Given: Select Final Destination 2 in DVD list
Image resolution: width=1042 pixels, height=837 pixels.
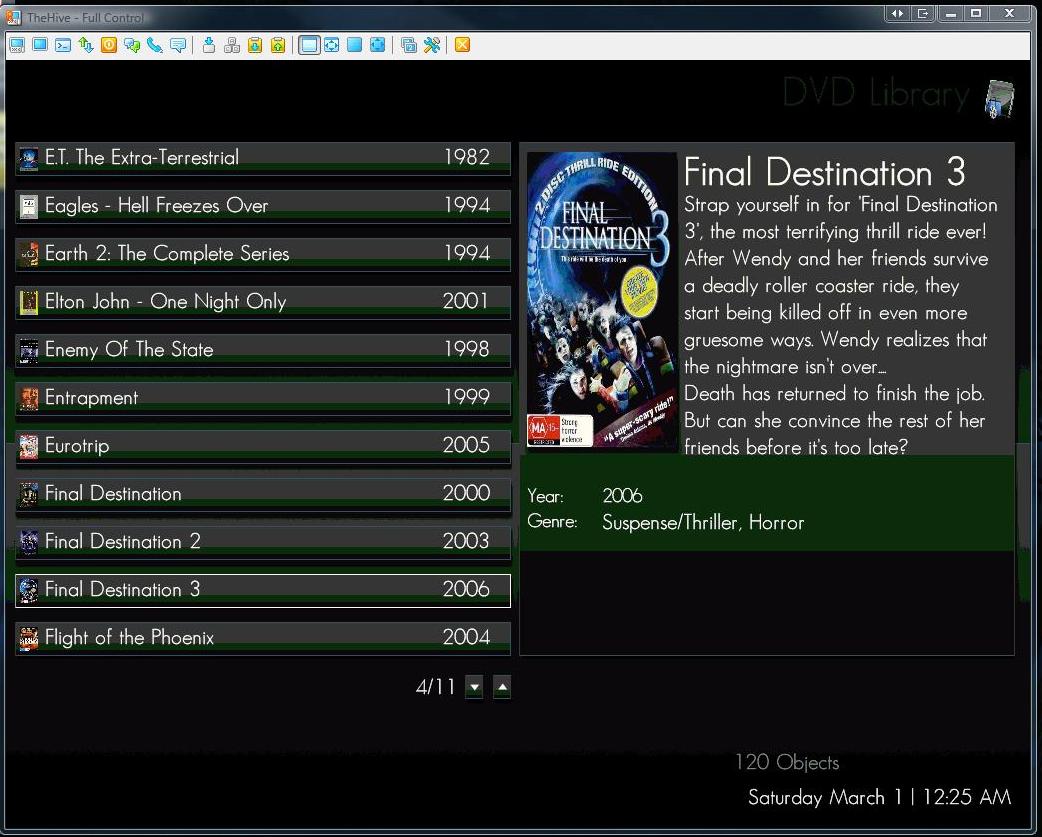Looking at the screenshot, I should tap(263, 542).
